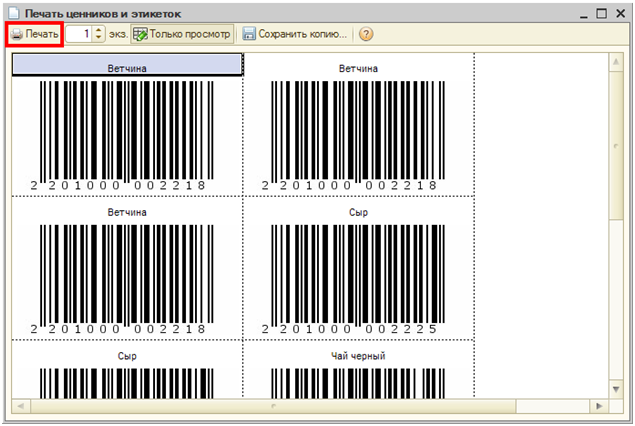Click Сохранить копию... button
The height and width of the screenshot is (426, 635).
point(295,34)
